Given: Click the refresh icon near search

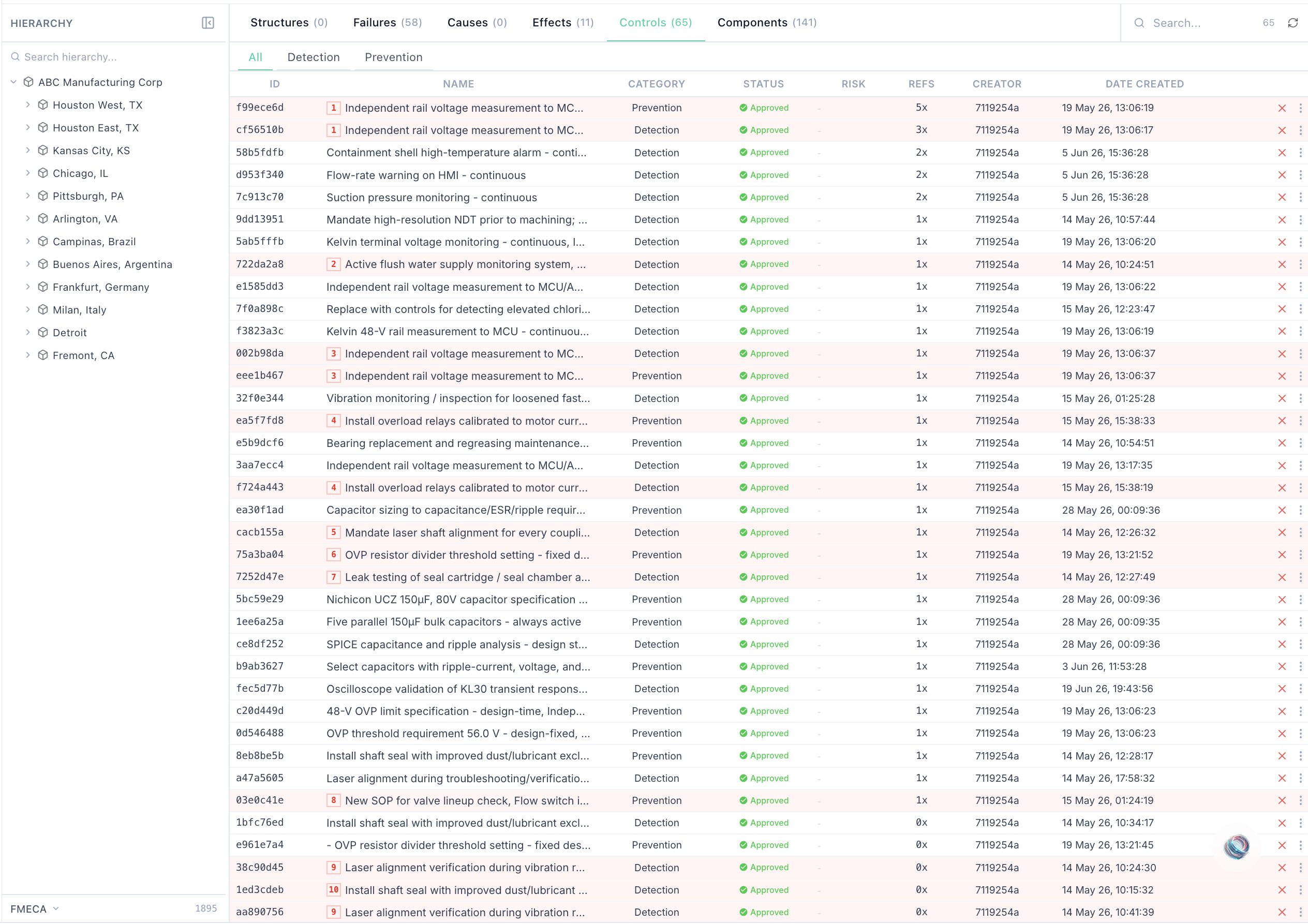Looking at the screenshot, I should coord(1292,23).
